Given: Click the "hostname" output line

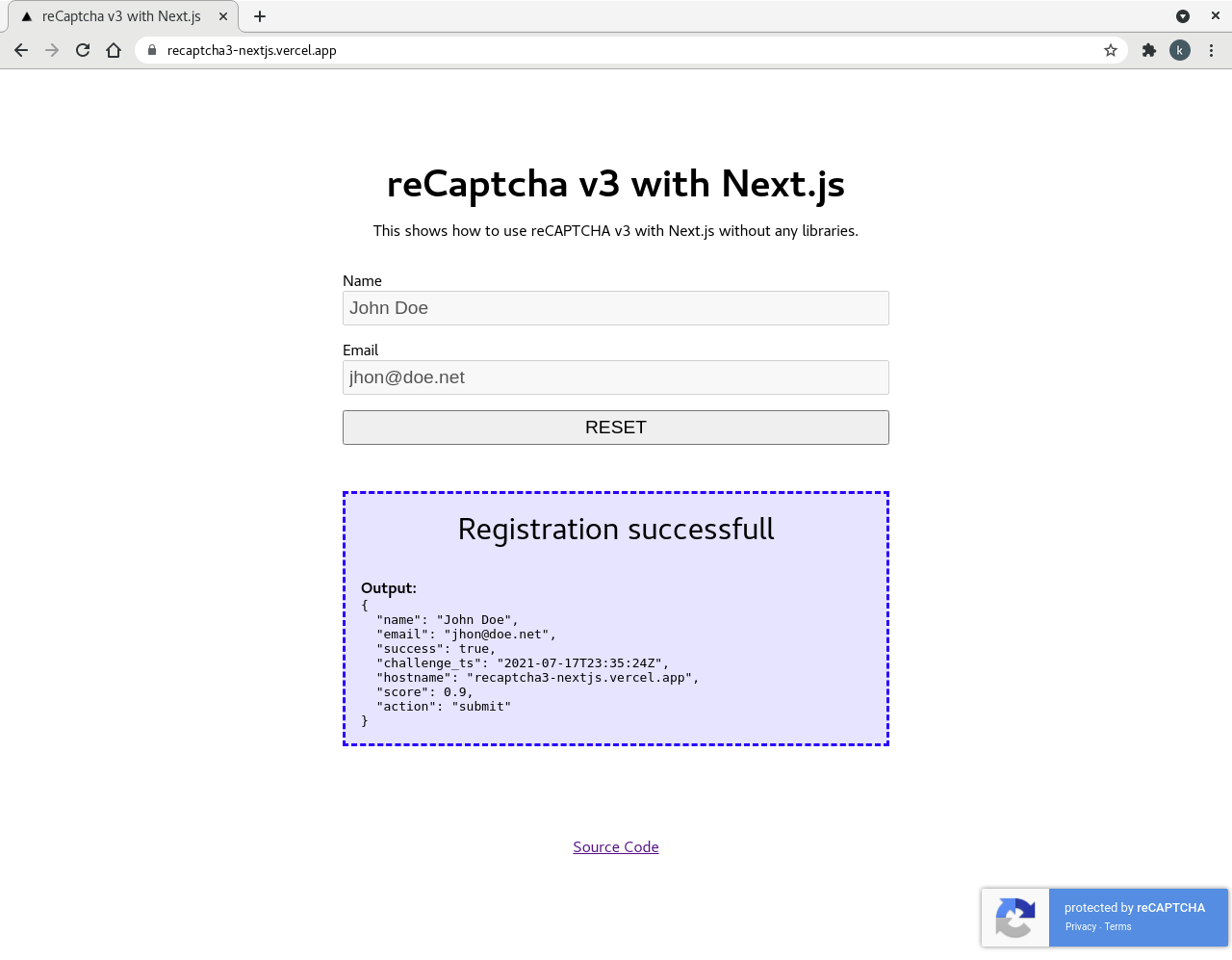Looking at the screenshot, I should coord(538,678).
